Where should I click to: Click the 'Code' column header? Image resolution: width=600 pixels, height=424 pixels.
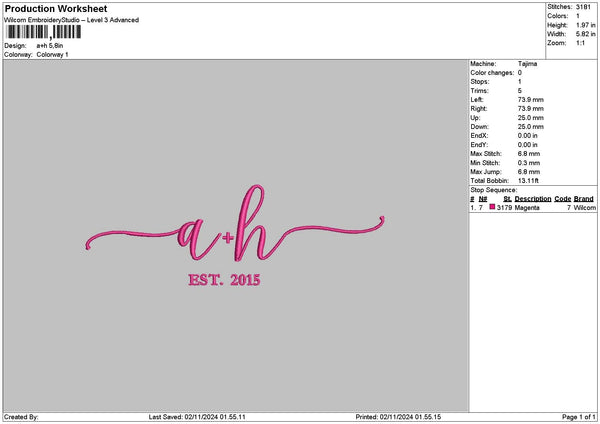coord(562,199)
